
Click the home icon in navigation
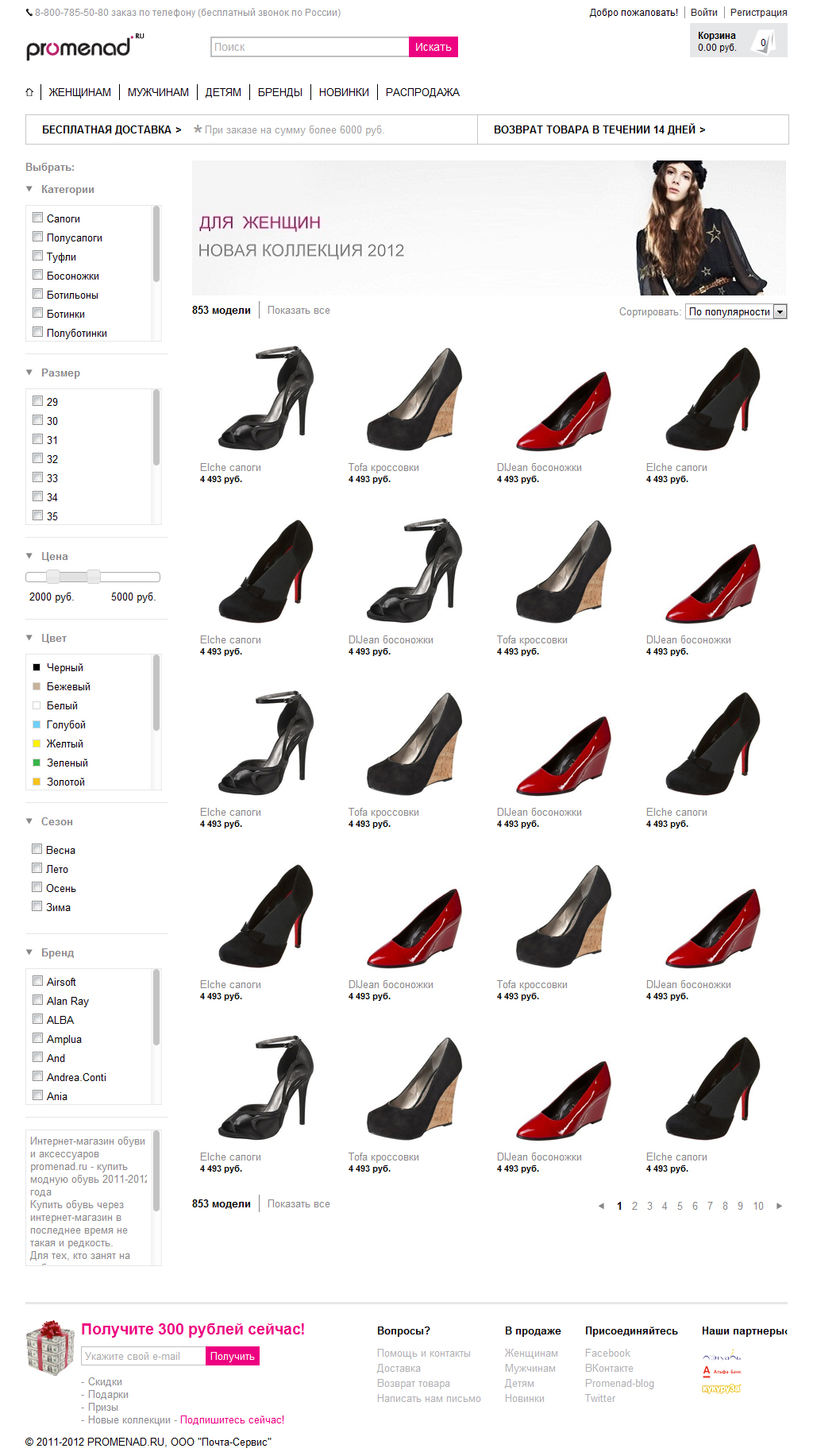[29, 92]
